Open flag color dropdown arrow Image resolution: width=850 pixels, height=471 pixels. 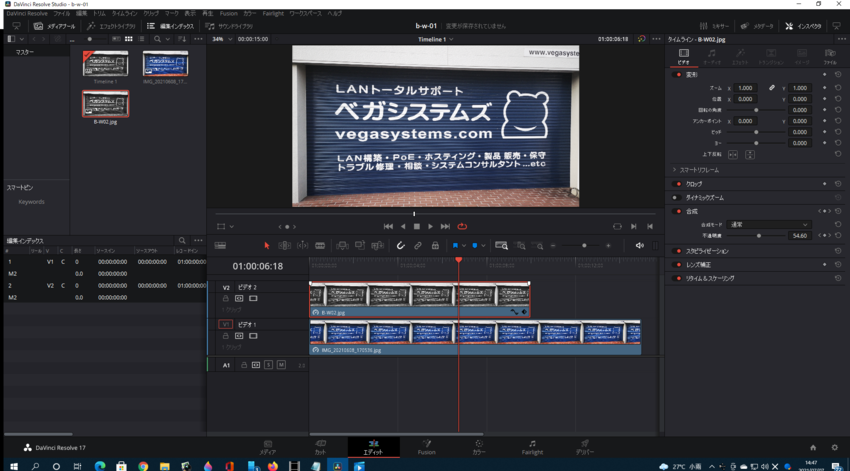pos(463,246)
